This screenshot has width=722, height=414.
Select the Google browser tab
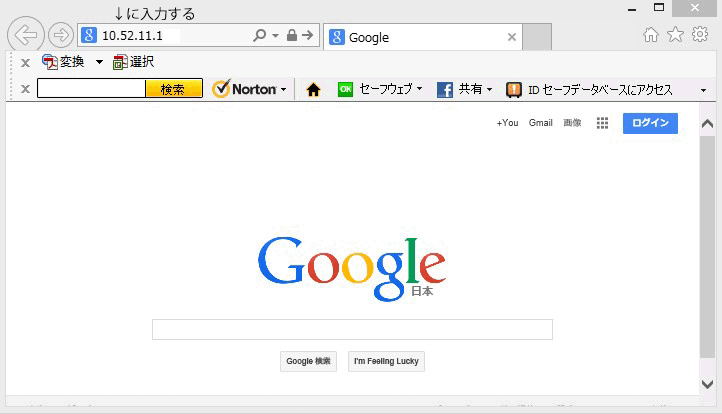point(415,38)
